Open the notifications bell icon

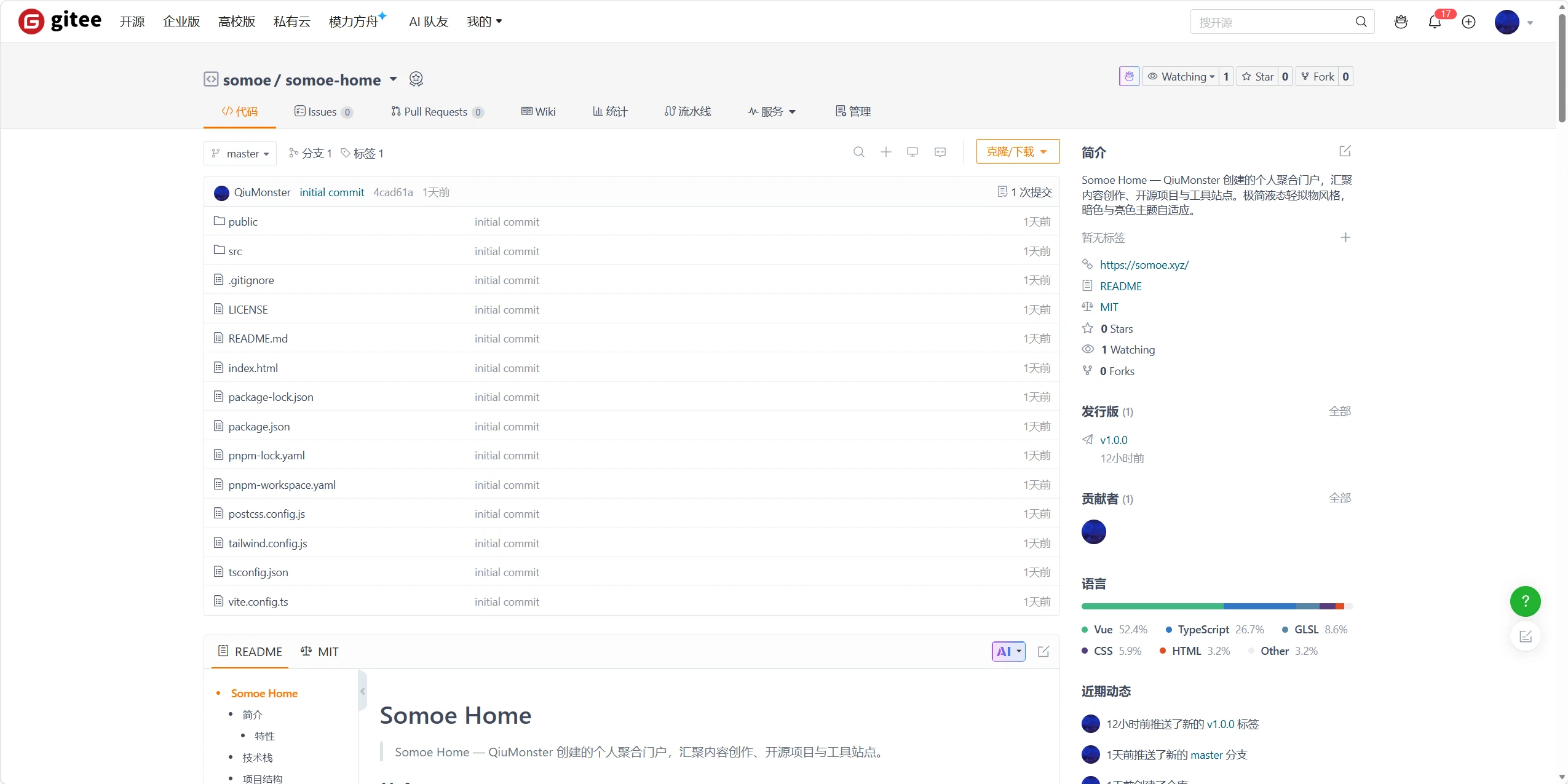tap(1434, 22)
